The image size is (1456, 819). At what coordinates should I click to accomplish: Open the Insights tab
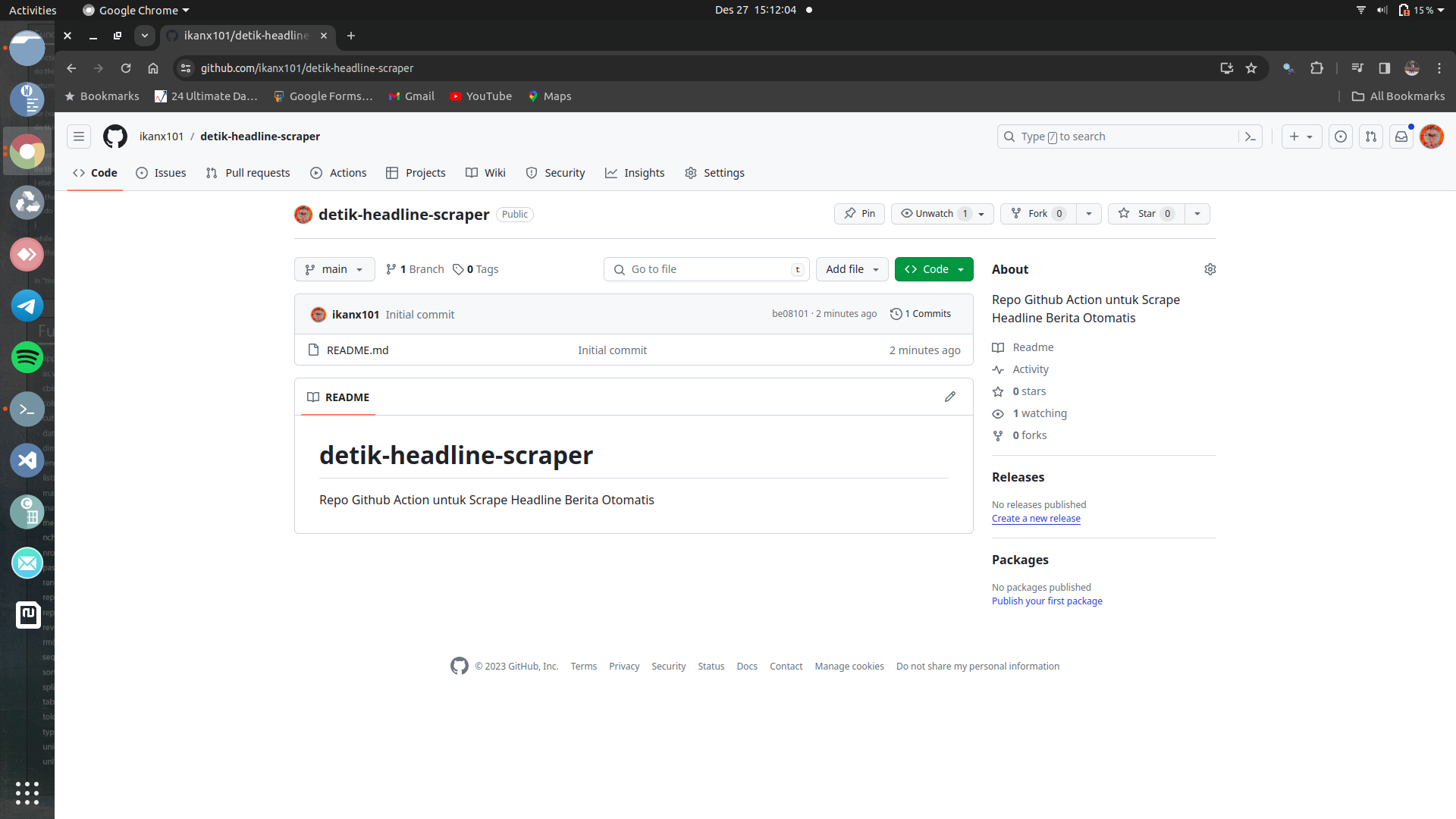tap(635, 173)
